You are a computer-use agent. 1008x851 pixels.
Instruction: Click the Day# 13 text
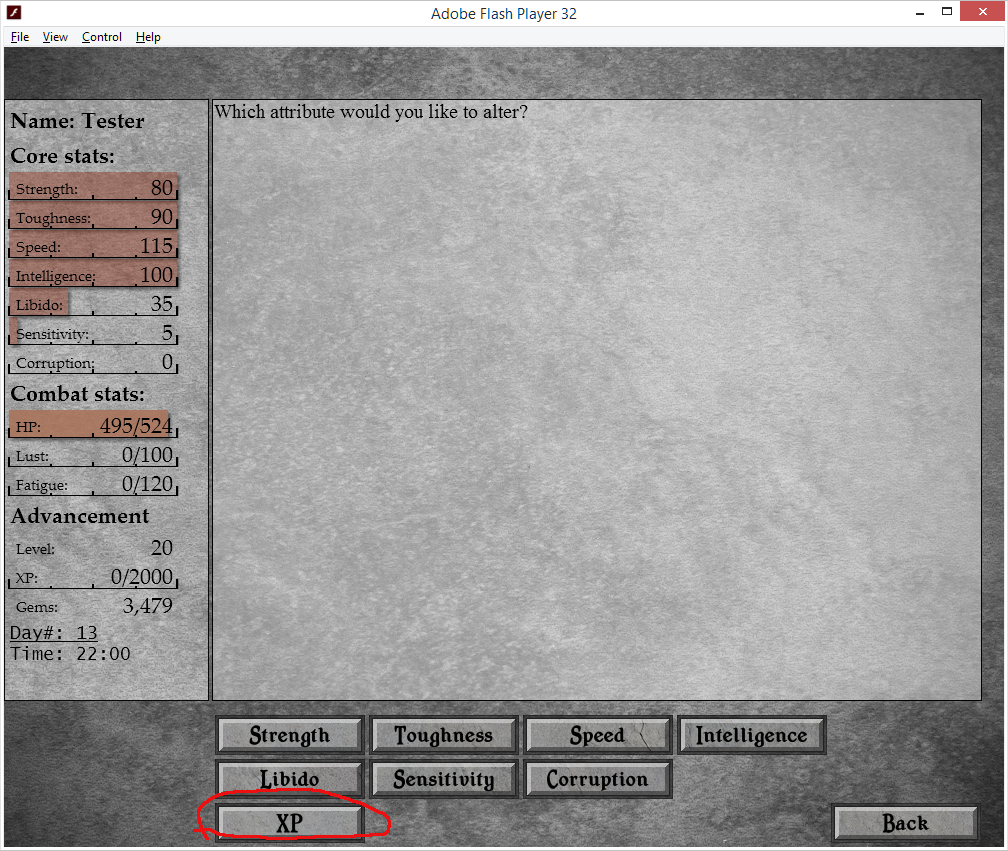click(x=54, y=633)
